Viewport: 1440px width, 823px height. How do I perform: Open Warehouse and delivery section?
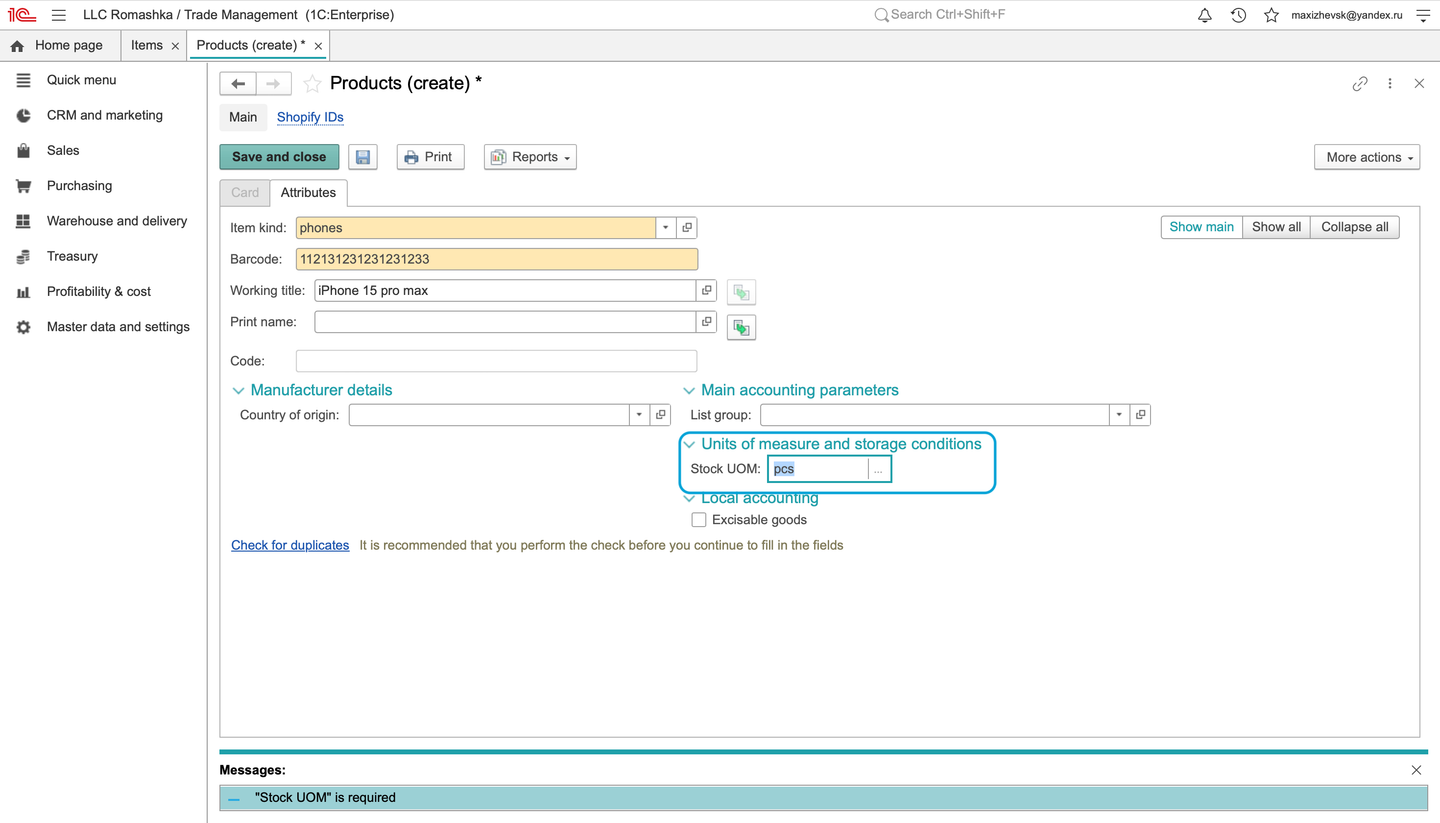(117, 221)
